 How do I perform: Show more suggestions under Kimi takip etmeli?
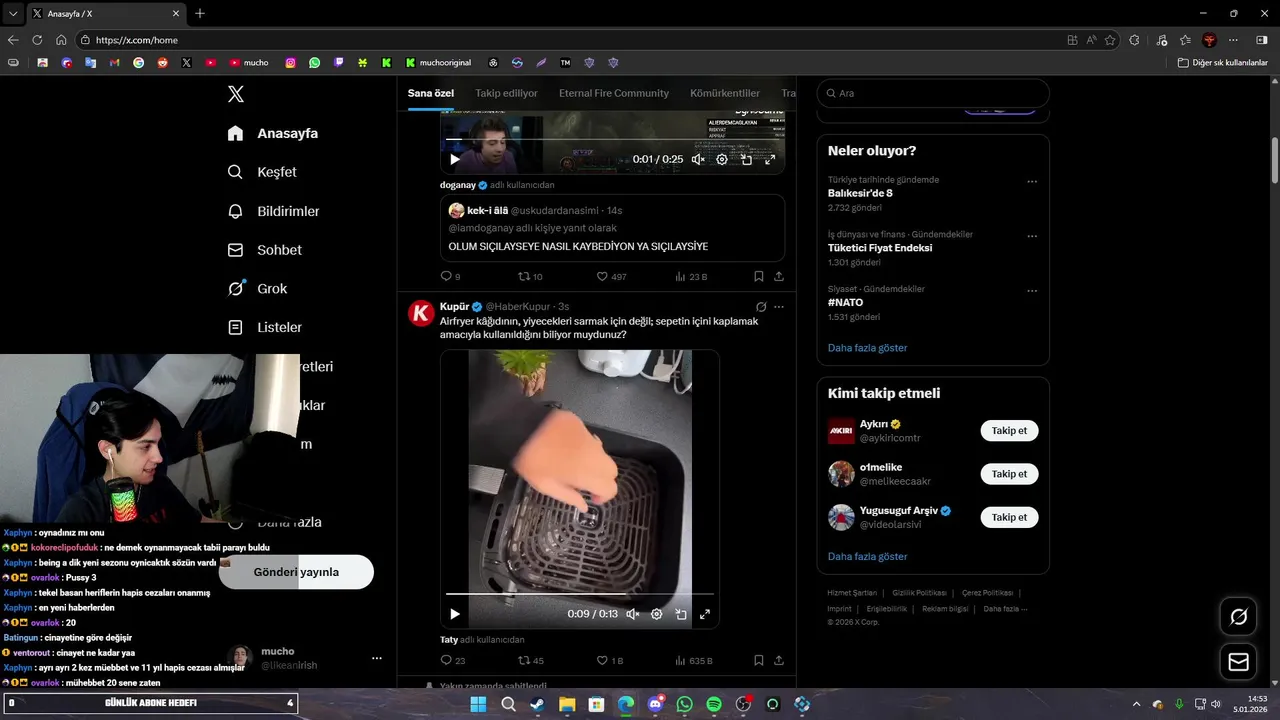click(867, 556)
